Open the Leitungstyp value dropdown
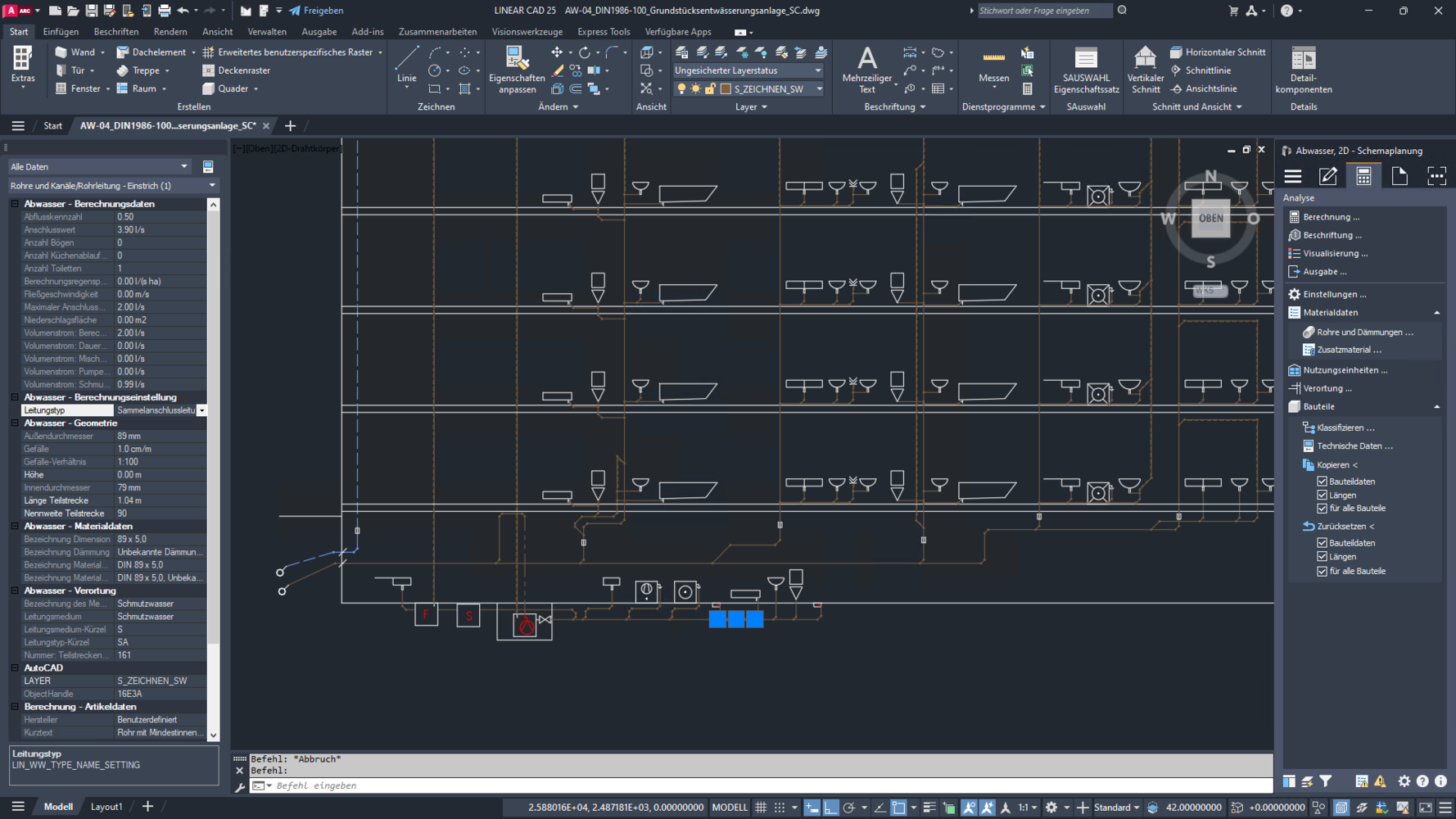 202,410
